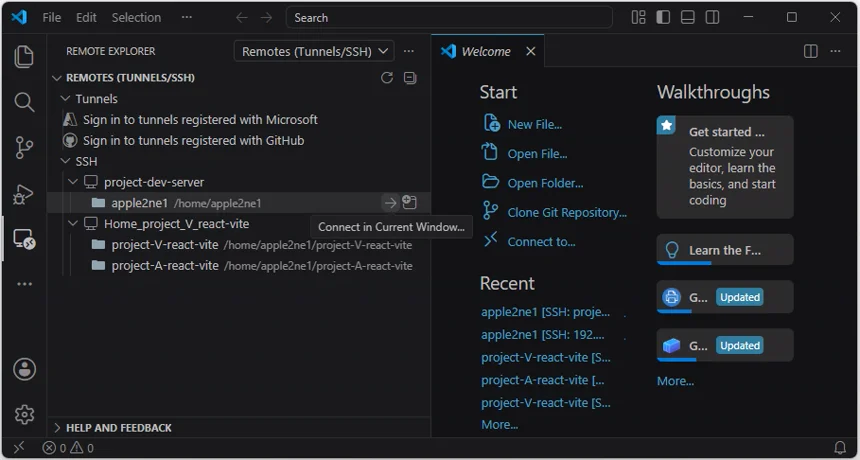The height and width of the screenshot is (460, 860).
Task: Open the File menu
Action: 52,18
